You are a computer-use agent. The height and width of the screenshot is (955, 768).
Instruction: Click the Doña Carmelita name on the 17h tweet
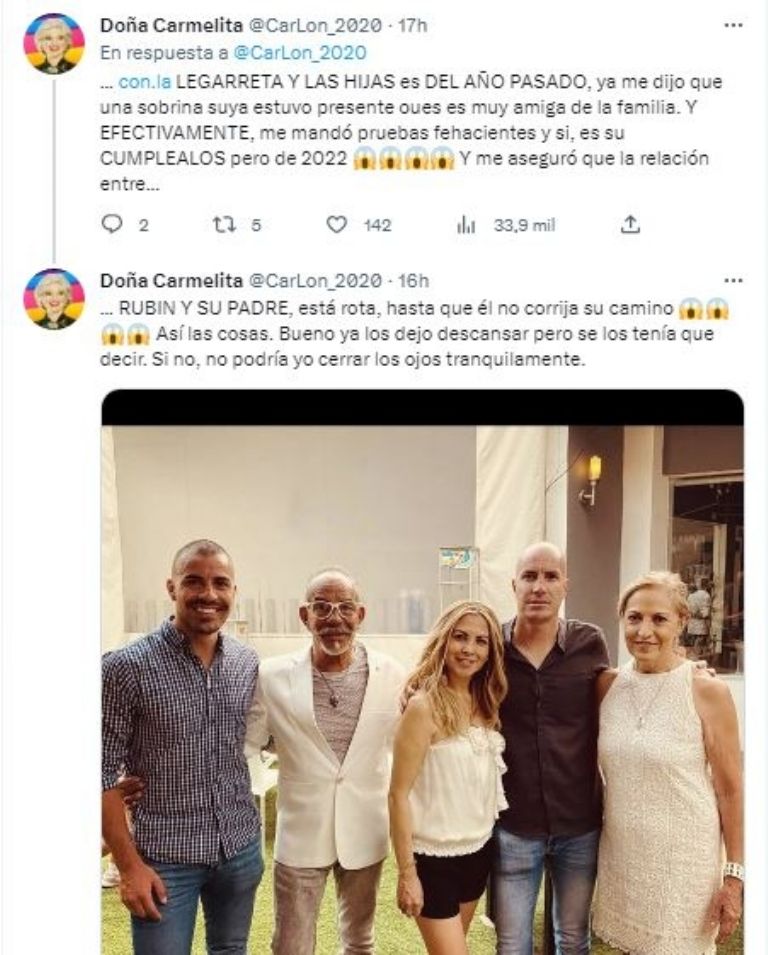(x=170, y=25)
